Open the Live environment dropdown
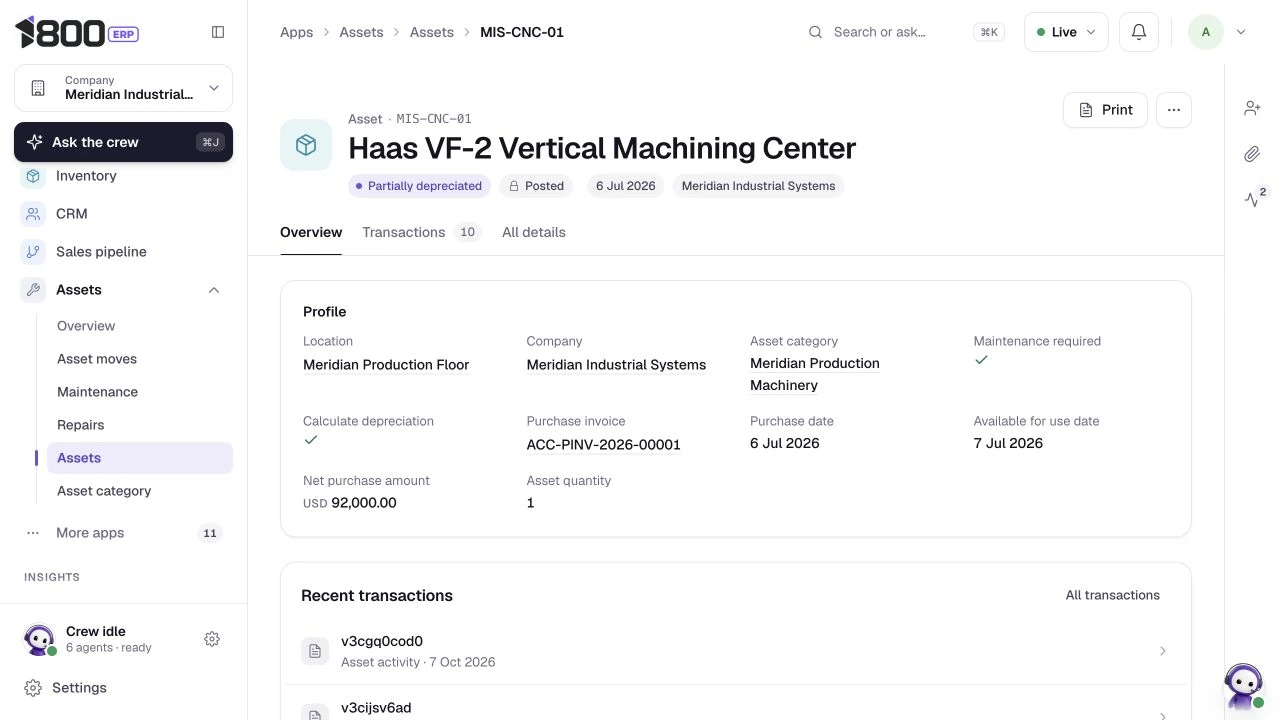 1066,32
